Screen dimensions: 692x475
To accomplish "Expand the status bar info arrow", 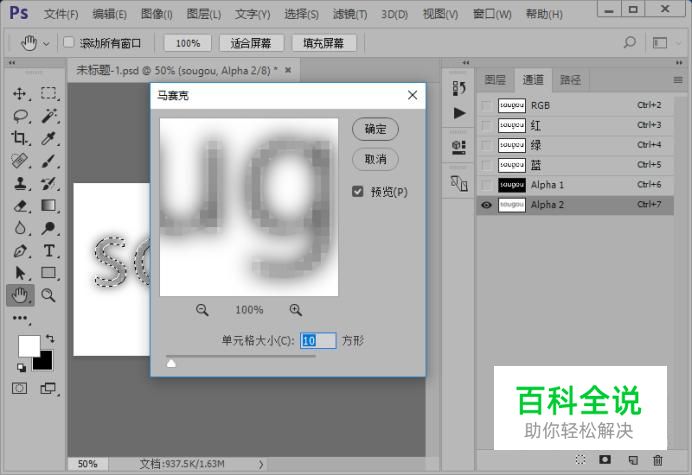I will (261, 464).
